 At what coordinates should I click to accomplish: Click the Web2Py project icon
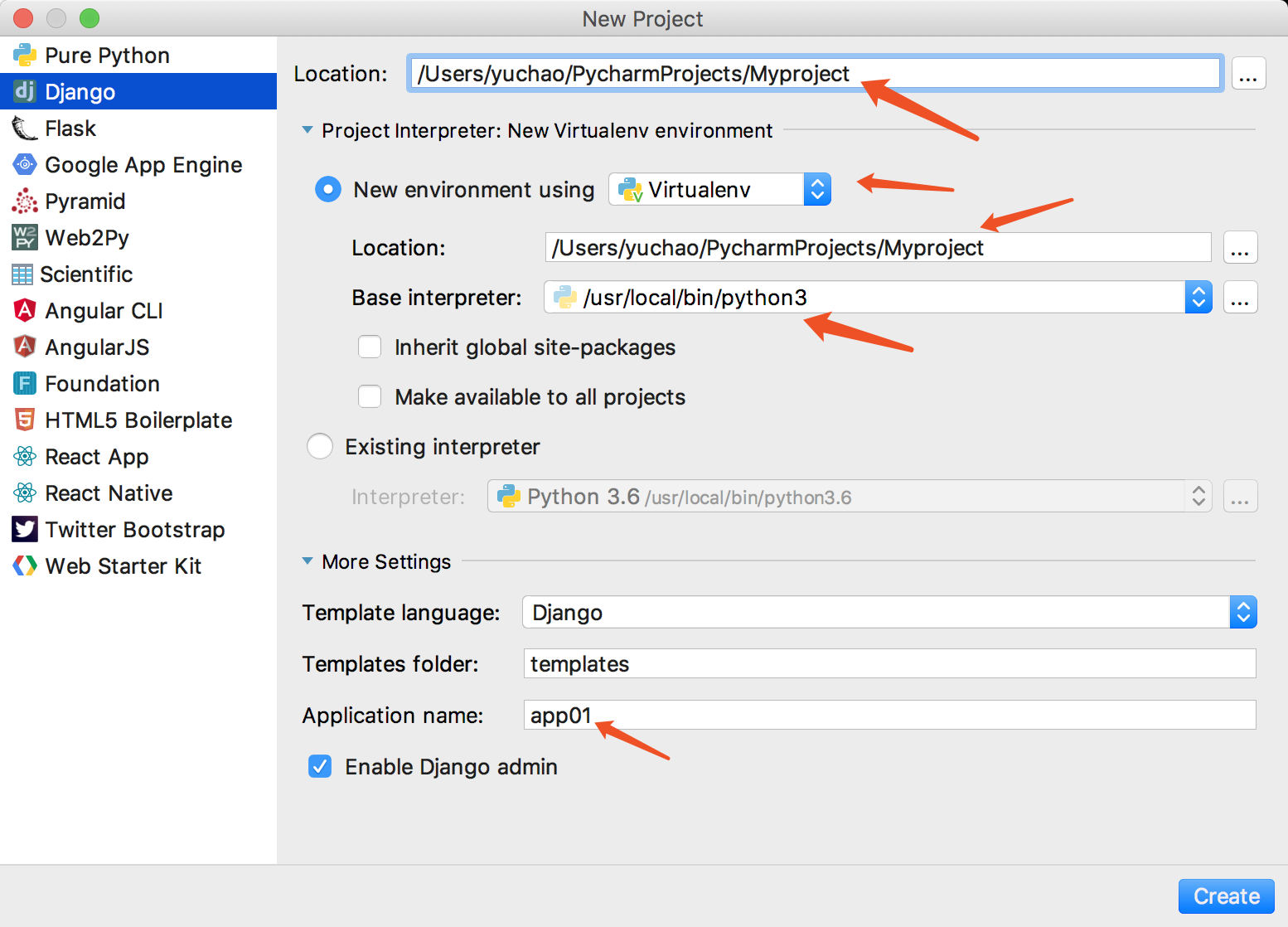pos(25,238)
